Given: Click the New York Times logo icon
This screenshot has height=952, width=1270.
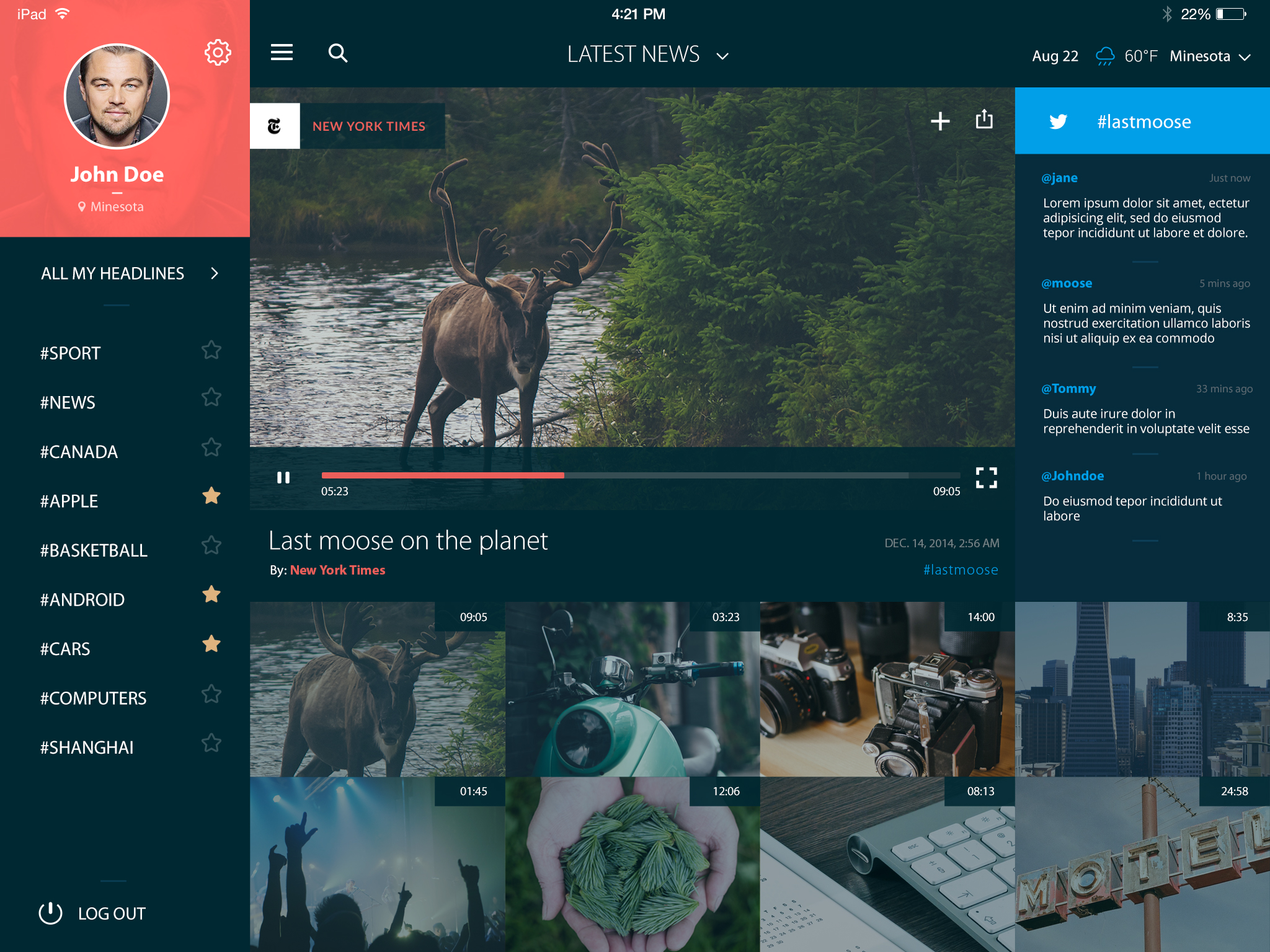Looking at the screenshot, I should point(275,126).
